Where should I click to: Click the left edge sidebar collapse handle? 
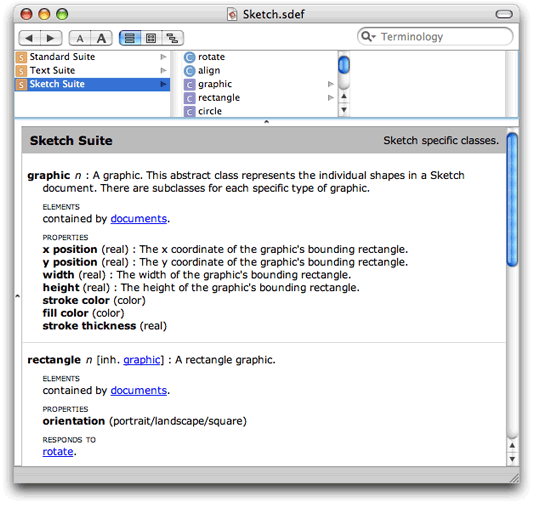[x=17, y=296]
